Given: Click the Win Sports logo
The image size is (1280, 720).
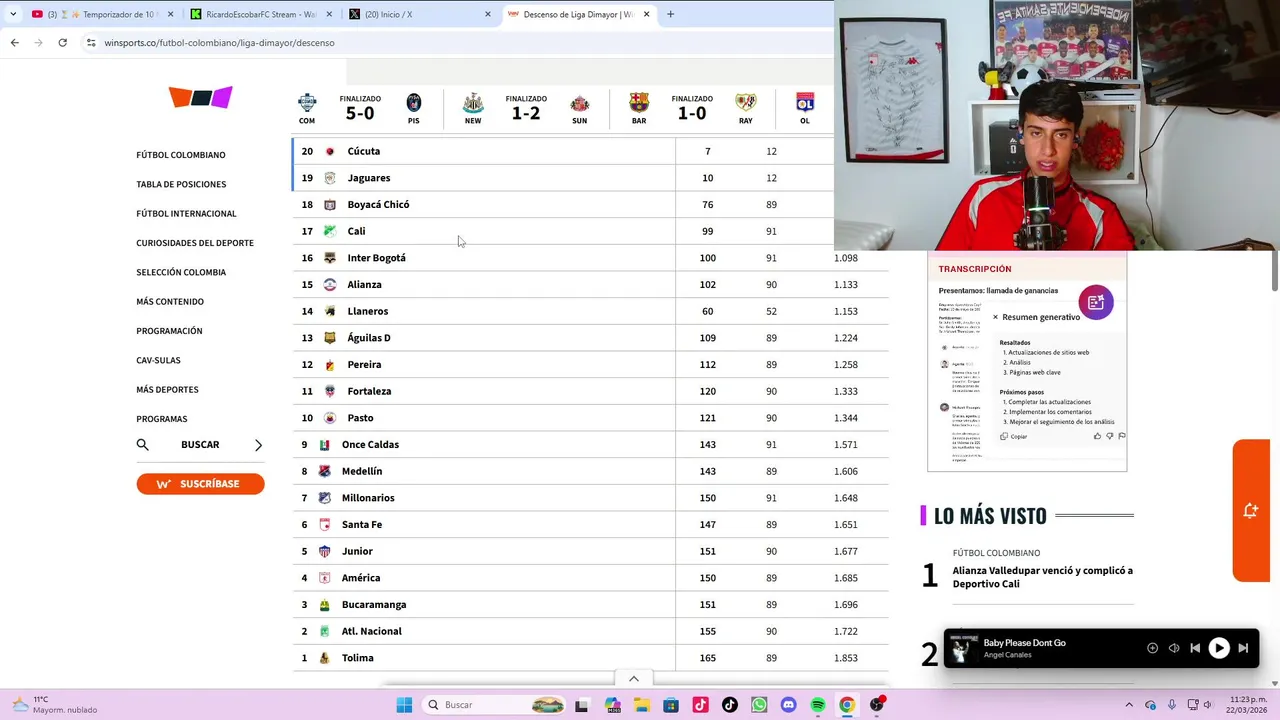Looking at the screenshot, I should [x=200, y=97].
